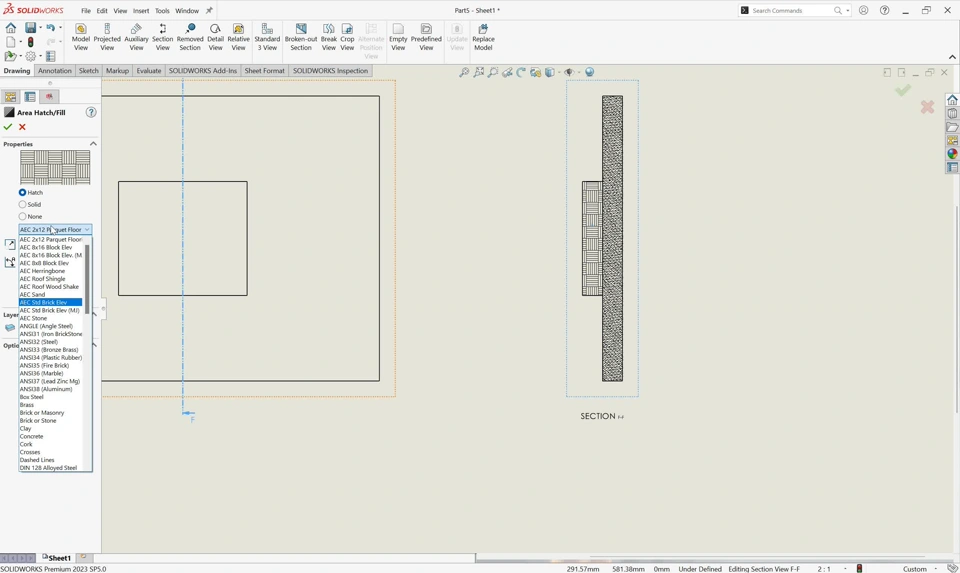
Task: Open the Save dropdown arrow
Action: click(x=40, y=28)
